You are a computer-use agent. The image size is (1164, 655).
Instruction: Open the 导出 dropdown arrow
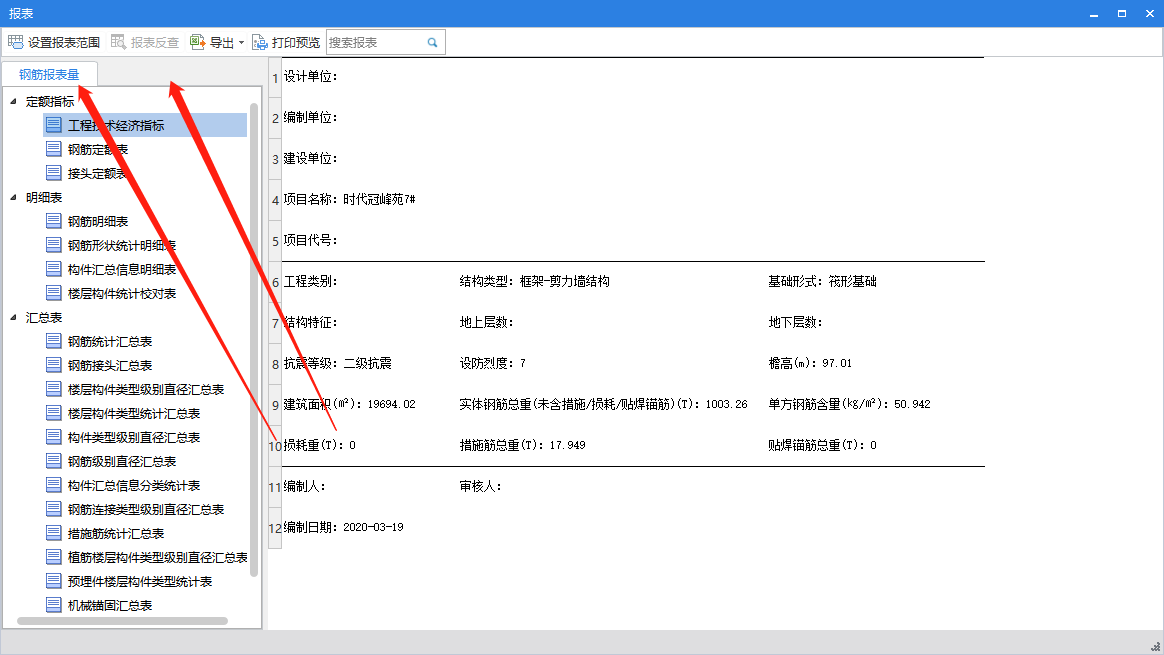(x=241, y=43)
